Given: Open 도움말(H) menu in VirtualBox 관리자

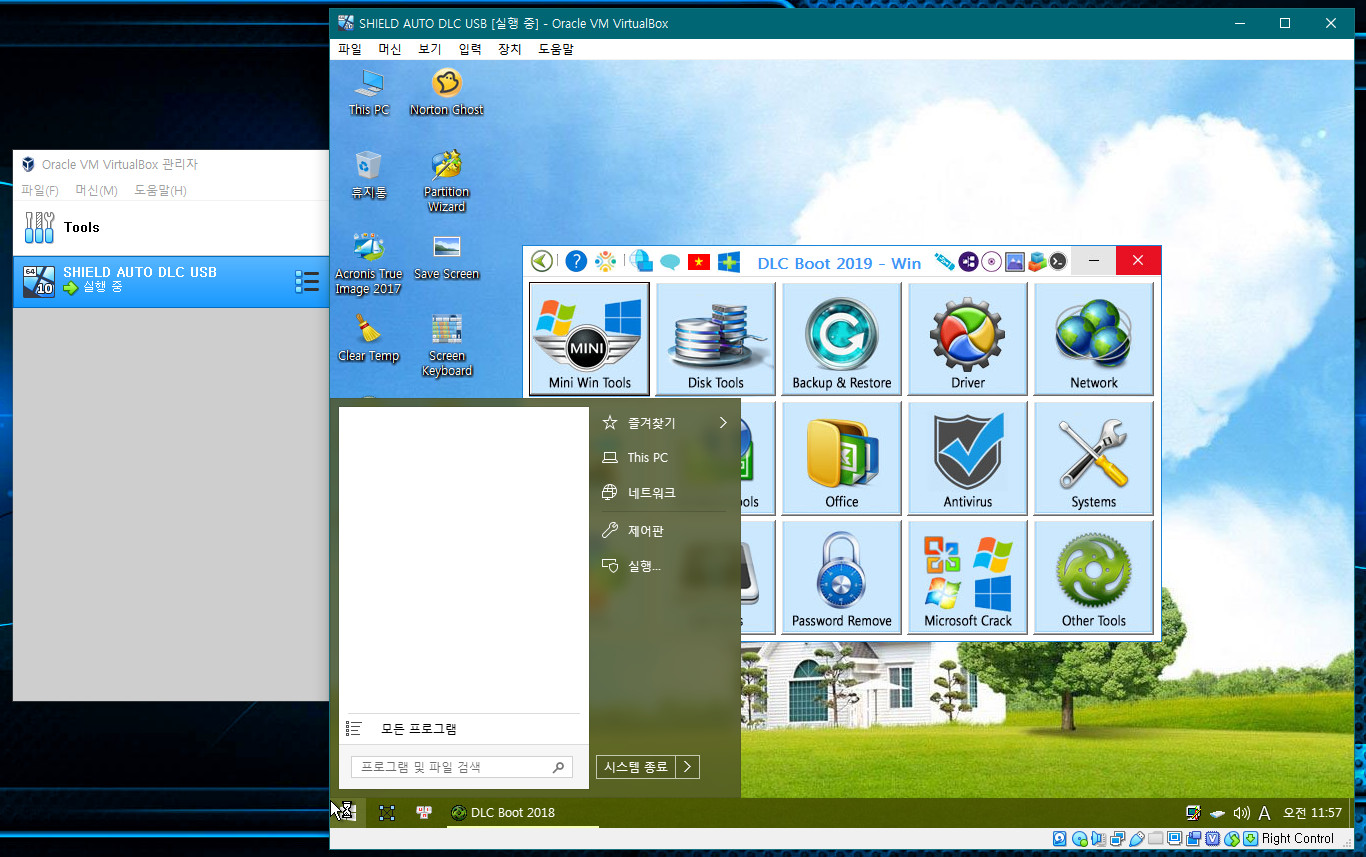Looking at the screenshot, I should [x=160, y=190].
